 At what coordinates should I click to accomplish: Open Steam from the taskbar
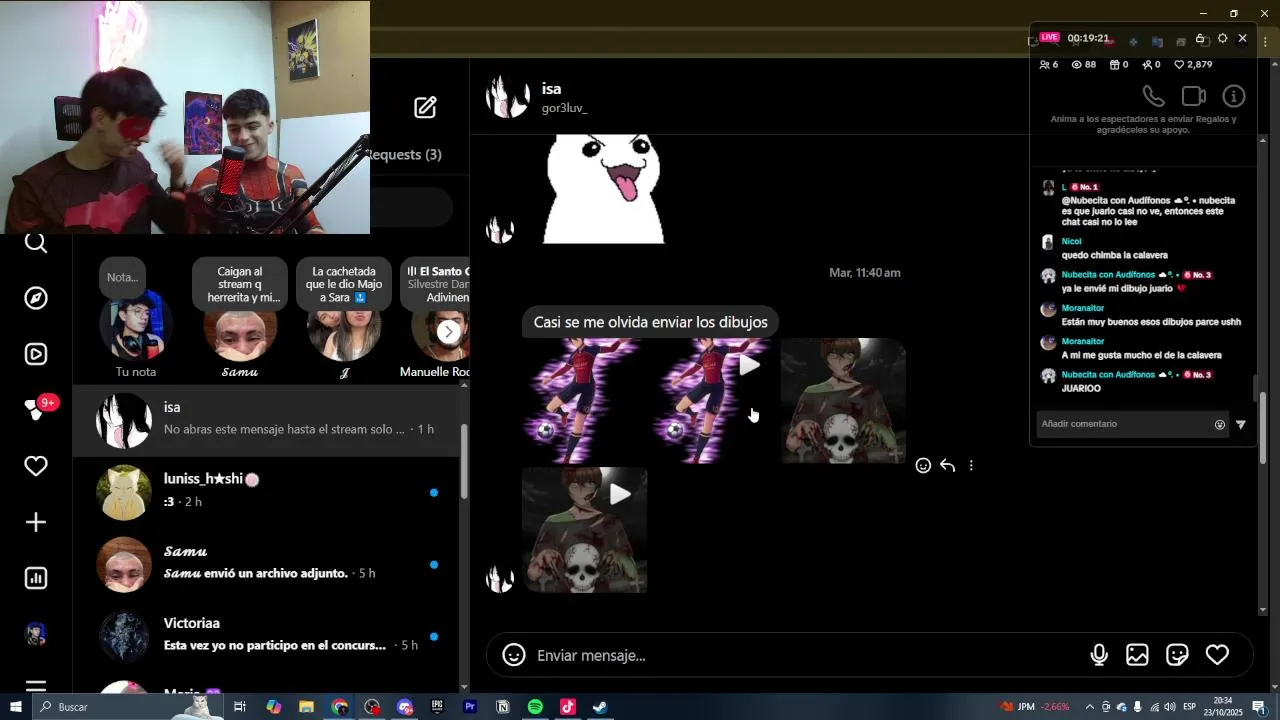point(600,707)
